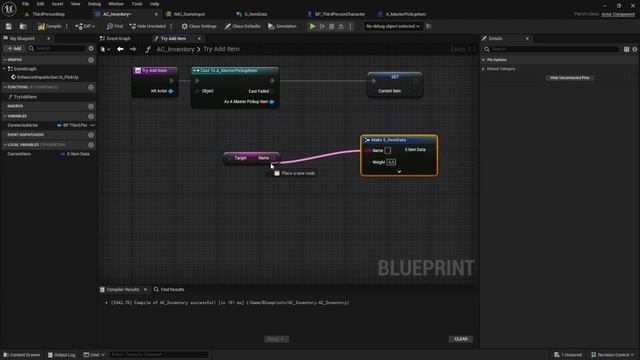Close the Try Add Item graph tab
This screenshot has height=360, width=640.
coord(199,38)
